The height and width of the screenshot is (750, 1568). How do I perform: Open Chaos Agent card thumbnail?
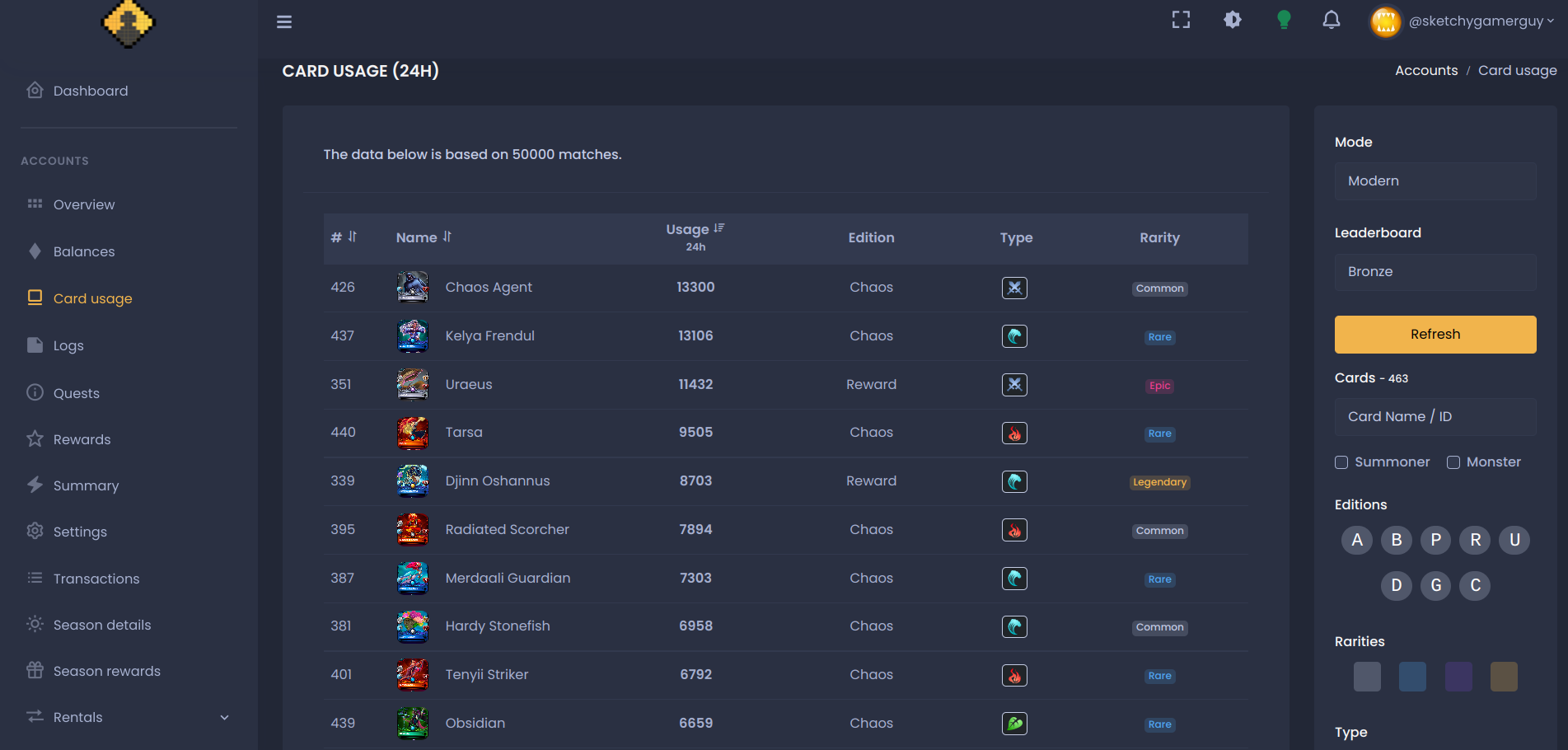[413, 287]
